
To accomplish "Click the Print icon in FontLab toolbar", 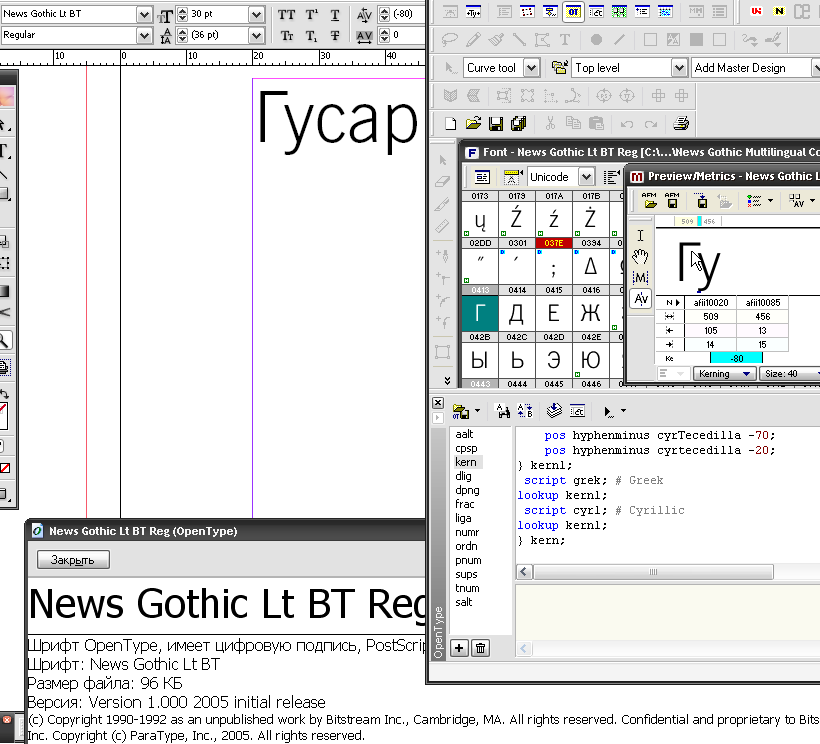I will pyautogui.click(x=681, y=124).
